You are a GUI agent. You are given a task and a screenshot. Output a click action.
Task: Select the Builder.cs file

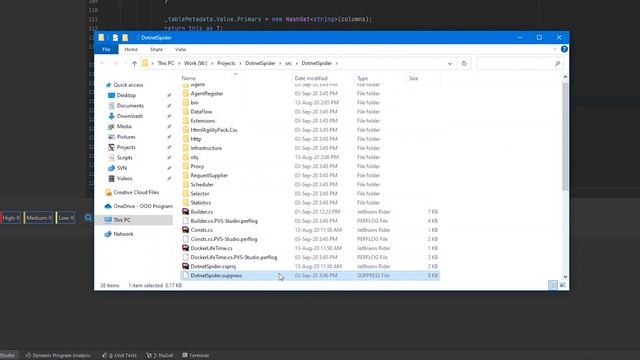click(202, 212)
